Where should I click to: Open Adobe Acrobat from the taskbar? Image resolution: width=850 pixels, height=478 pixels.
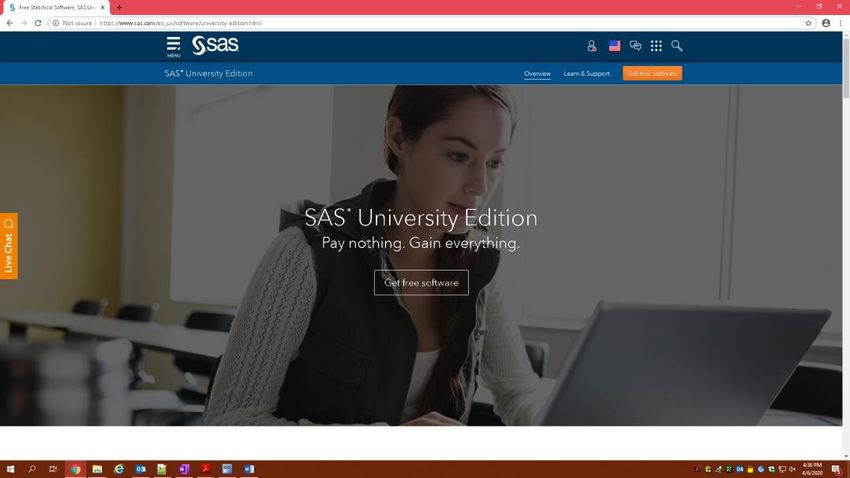point(205,469)
